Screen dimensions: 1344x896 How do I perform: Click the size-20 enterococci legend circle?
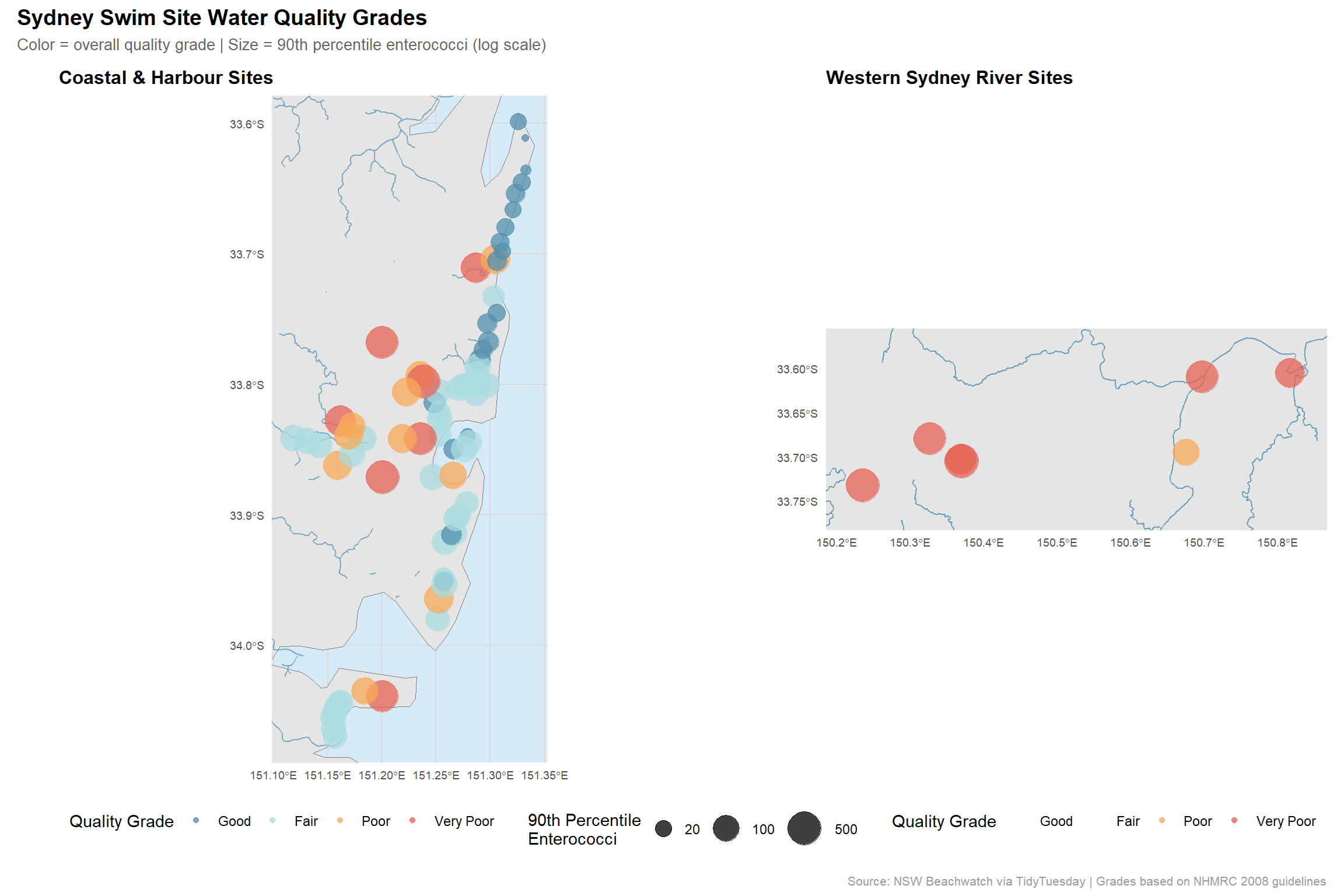click(x=663, y=829)
